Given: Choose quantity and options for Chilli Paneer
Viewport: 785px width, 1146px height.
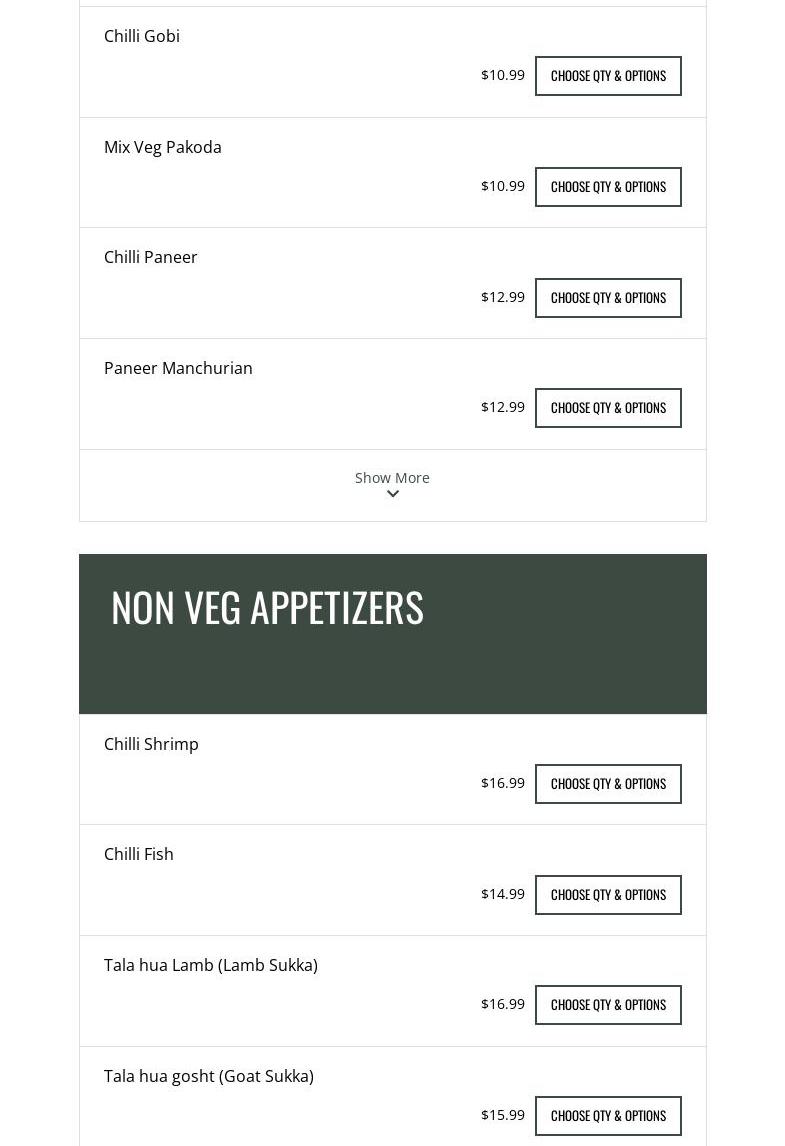Looking at the screenshot, I should [x=608, y=298].
